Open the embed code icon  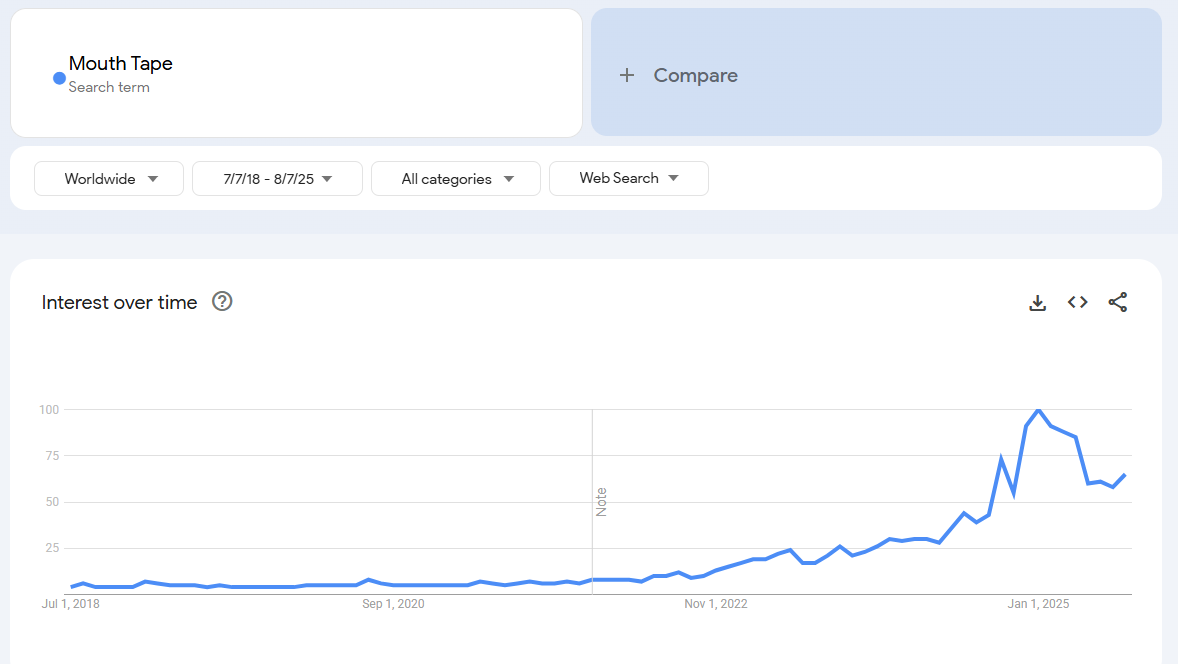pyautogui.click(x=1077, y=302)
